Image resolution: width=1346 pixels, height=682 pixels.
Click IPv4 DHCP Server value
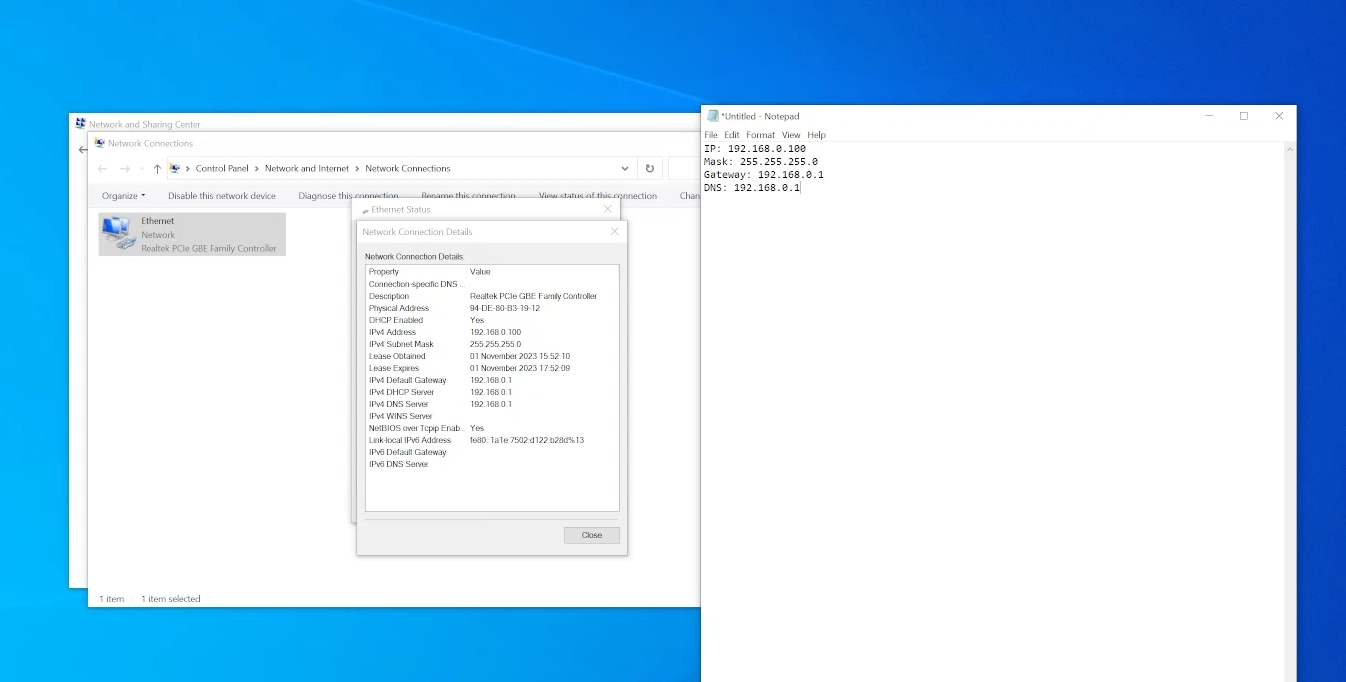coord(491,392)
